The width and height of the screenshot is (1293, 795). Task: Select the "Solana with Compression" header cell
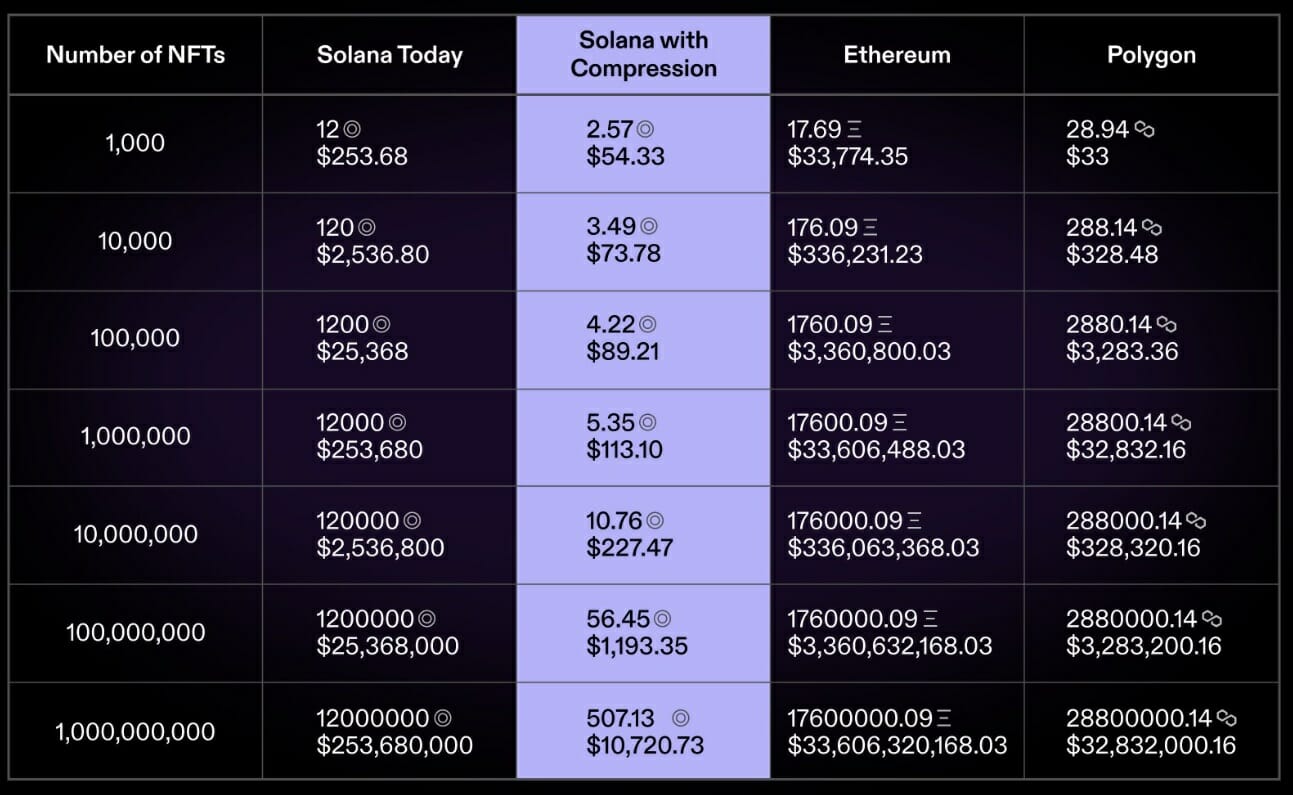click(x=644, y=55)
